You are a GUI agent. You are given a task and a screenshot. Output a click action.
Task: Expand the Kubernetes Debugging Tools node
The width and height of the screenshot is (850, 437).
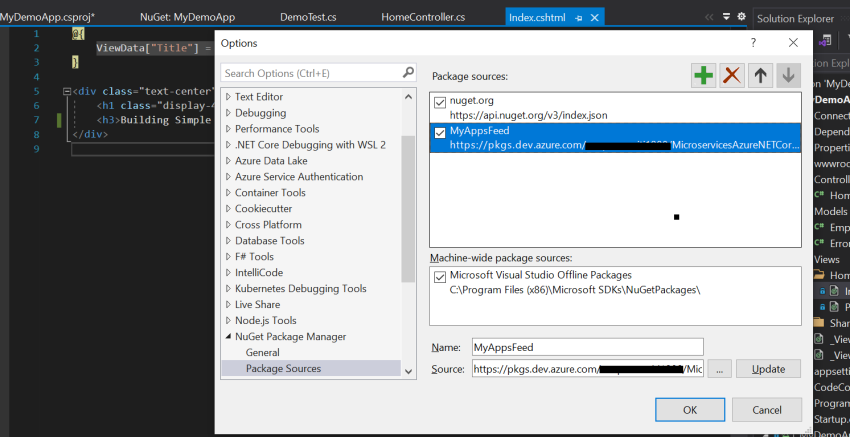[227, 289]
